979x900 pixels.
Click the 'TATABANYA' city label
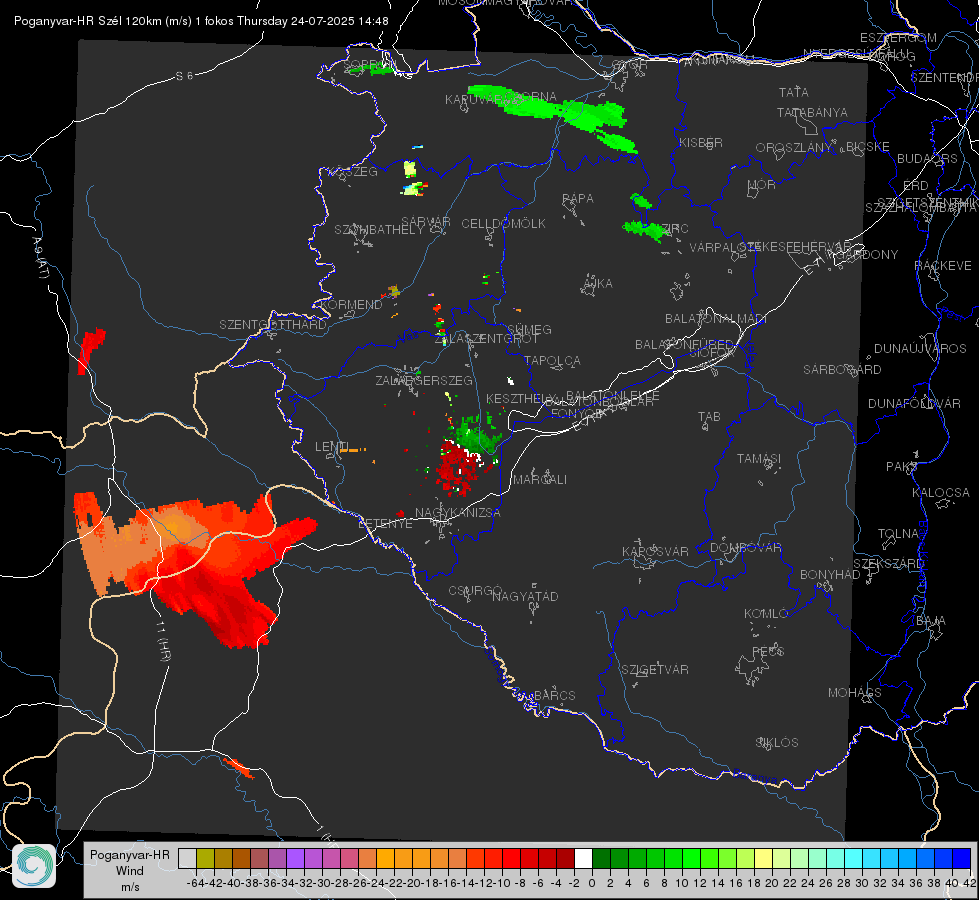(812, 112)
